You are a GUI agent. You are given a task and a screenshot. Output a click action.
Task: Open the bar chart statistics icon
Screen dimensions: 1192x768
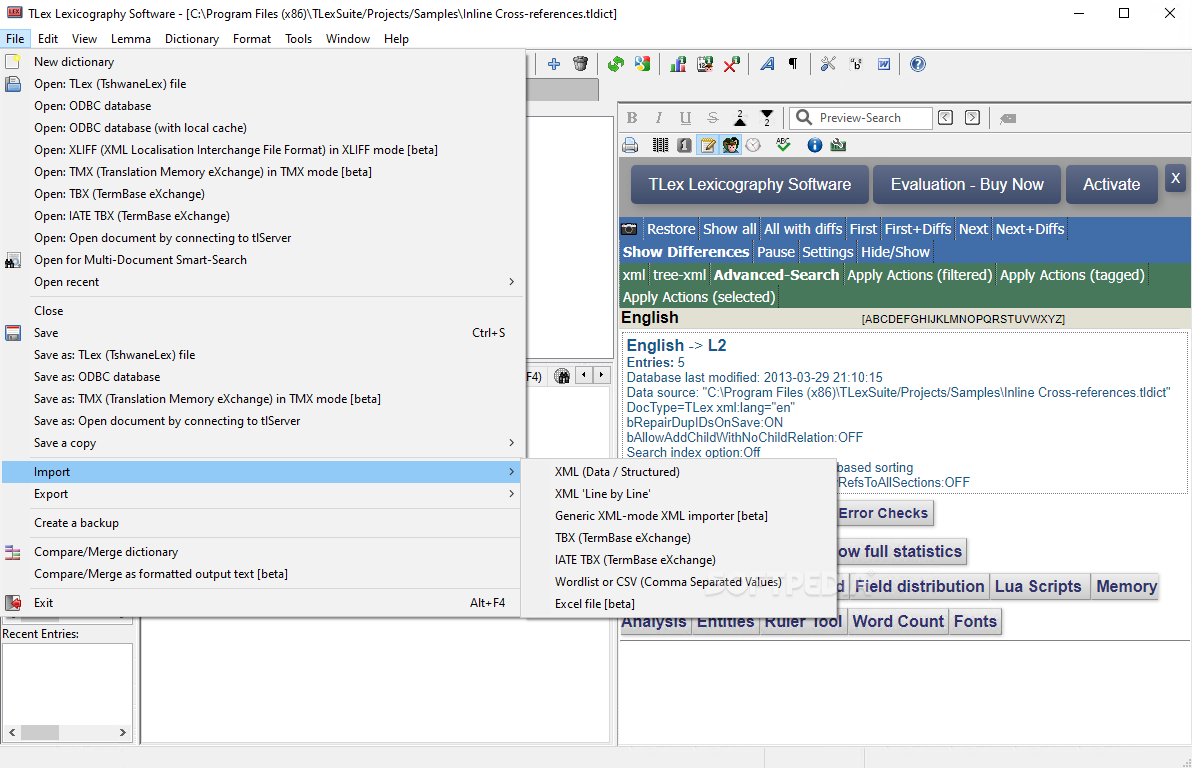[678, 64]
